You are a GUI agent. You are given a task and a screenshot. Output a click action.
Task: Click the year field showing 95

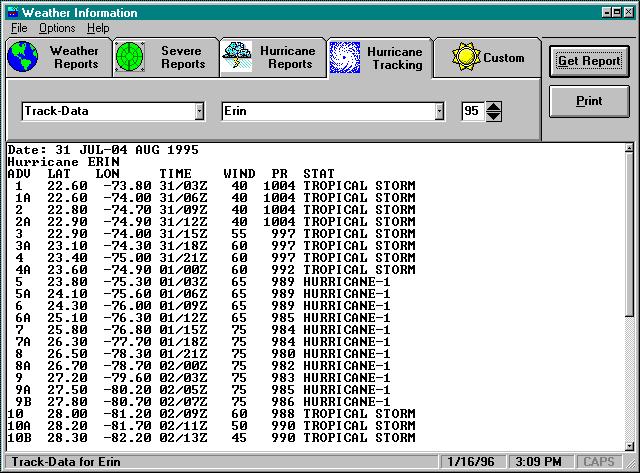tap(470, 112)
